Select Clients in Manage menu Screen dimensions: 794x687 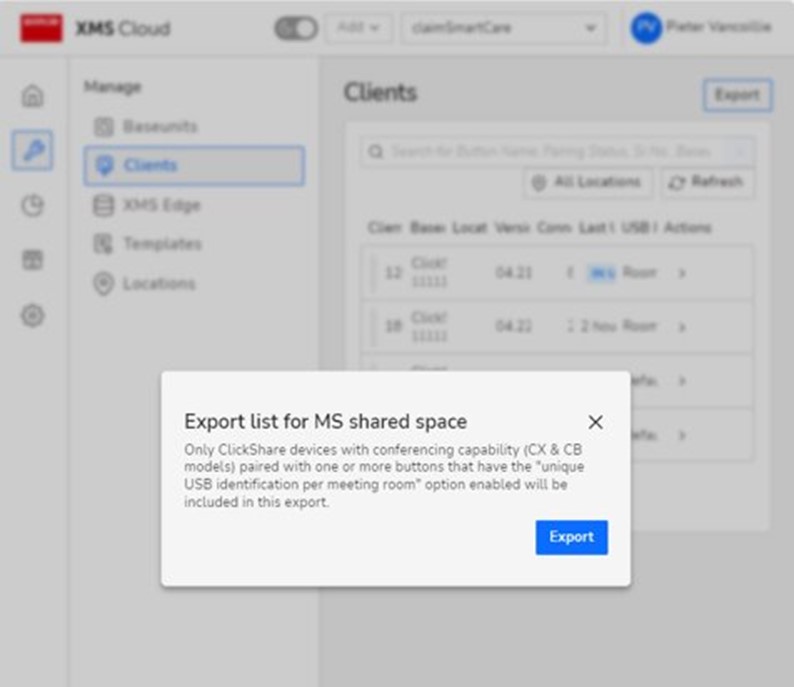tap(194, 166)
